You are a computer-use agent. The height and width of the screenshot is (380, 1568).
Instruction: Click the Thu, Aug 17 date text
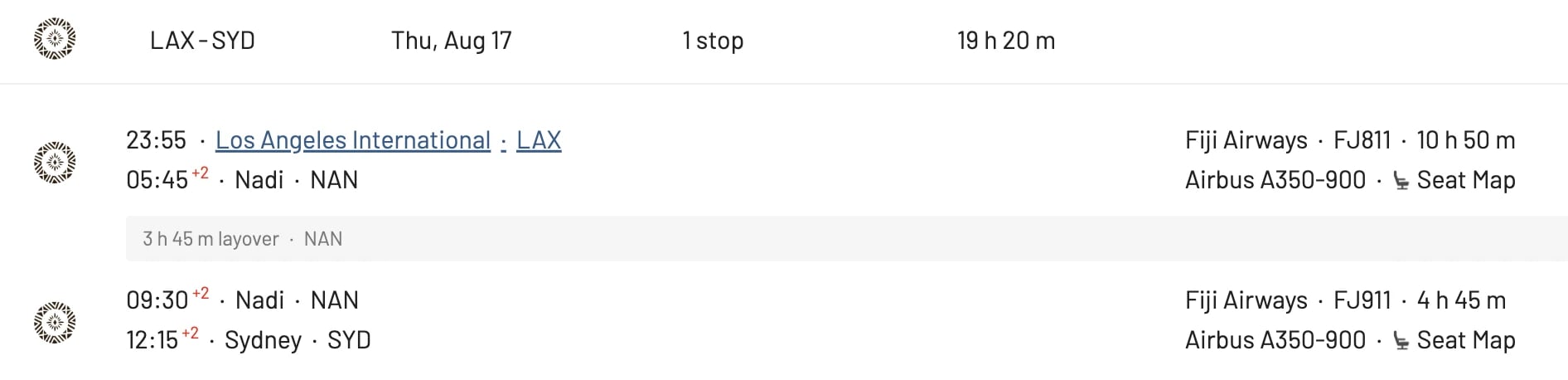click(452, 41)
